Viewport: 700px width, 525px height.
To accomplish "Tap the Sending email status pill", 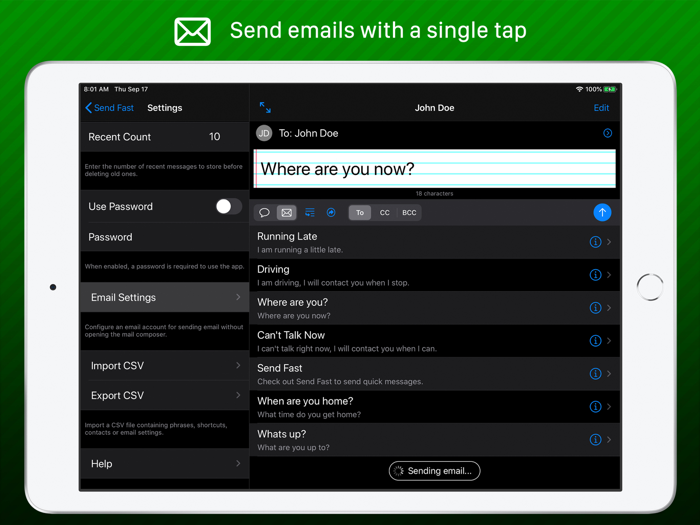I will click(x=434, y=471).
